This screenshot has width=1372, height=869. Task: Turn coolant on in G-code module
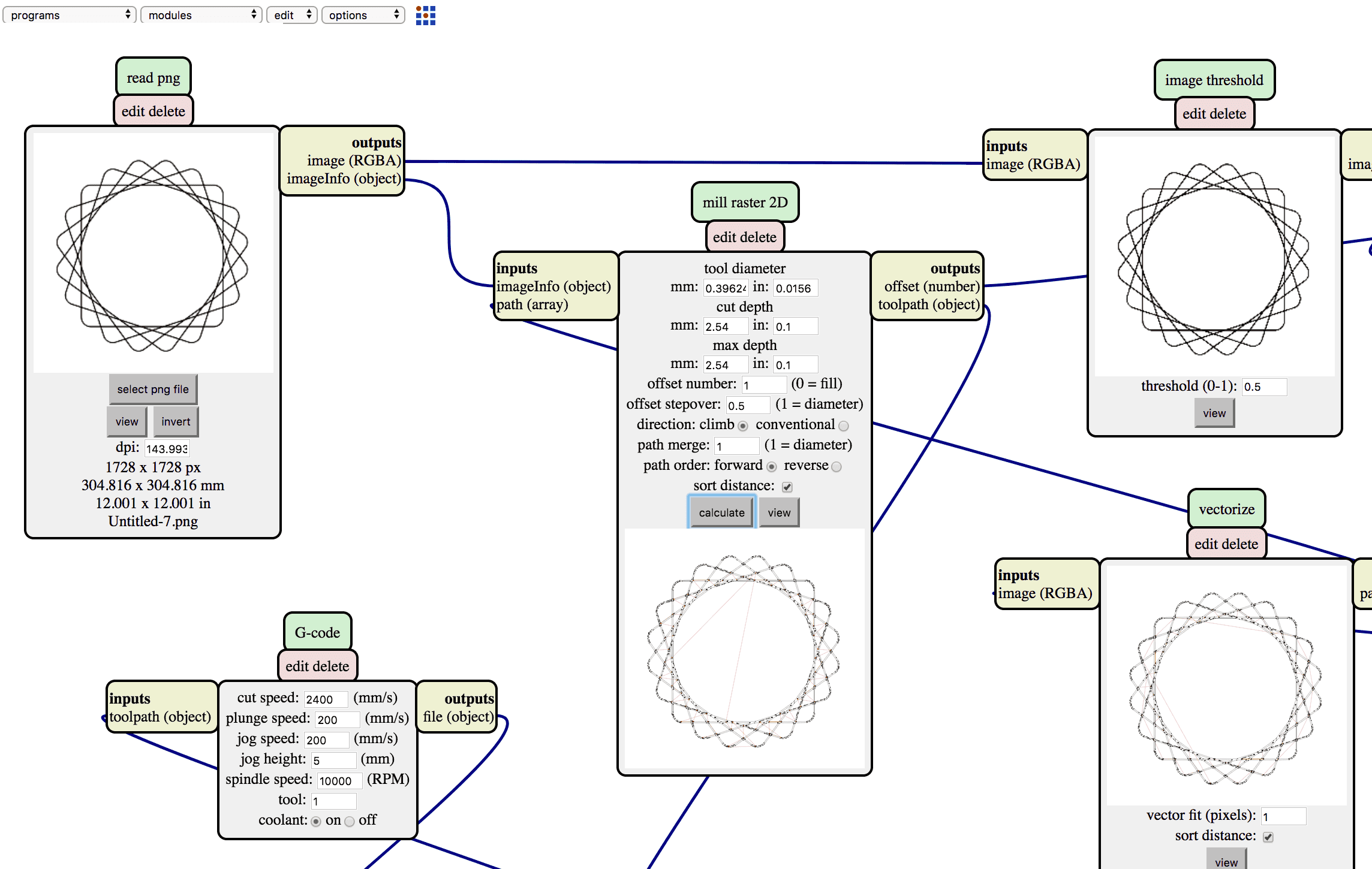pyautogui.click(x=316, y=822)
